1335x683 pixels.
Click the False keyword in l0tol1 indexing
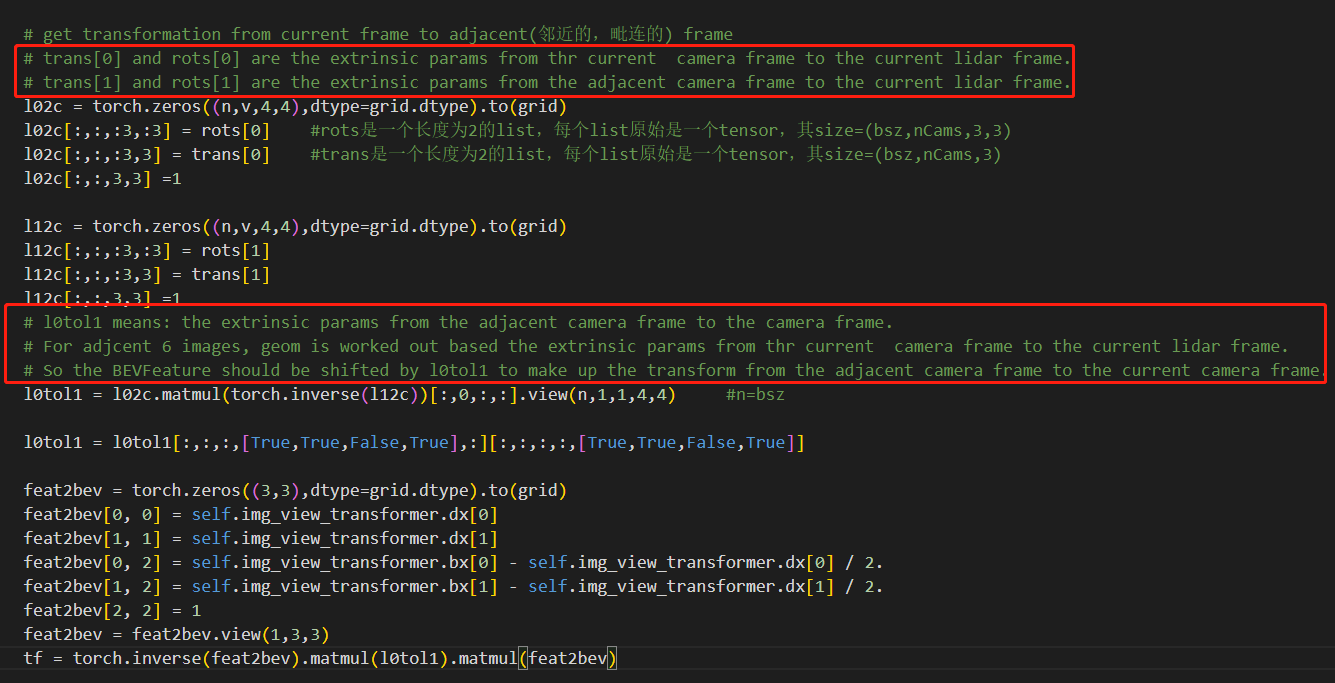pyautogui.click(x=375, y=442)
